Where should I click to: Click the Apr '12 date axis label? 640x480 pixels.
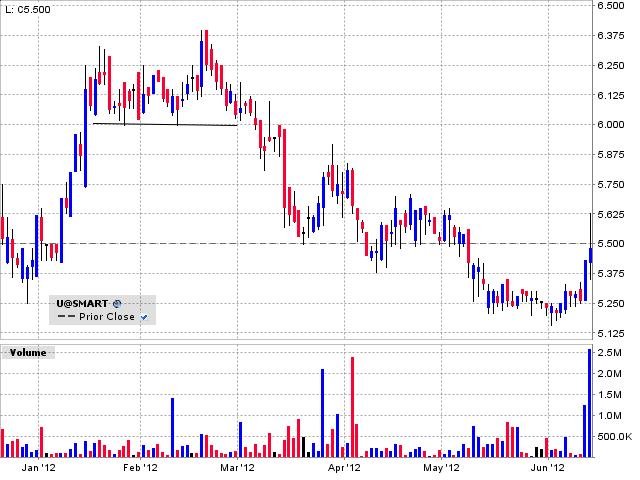tap(344, 467)
